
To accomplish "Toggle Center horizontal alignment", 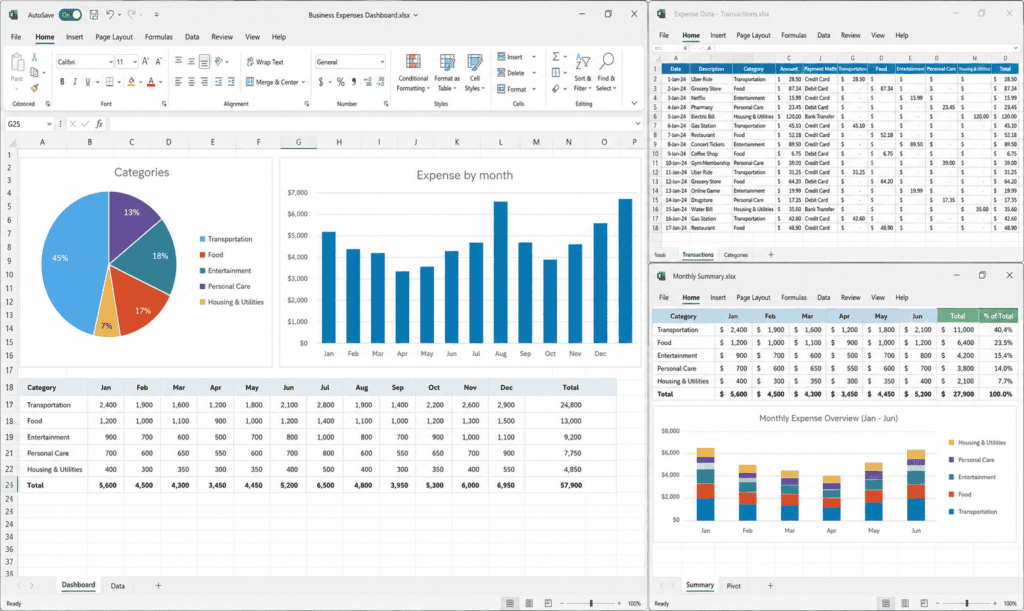I will (x=191, y=82).
